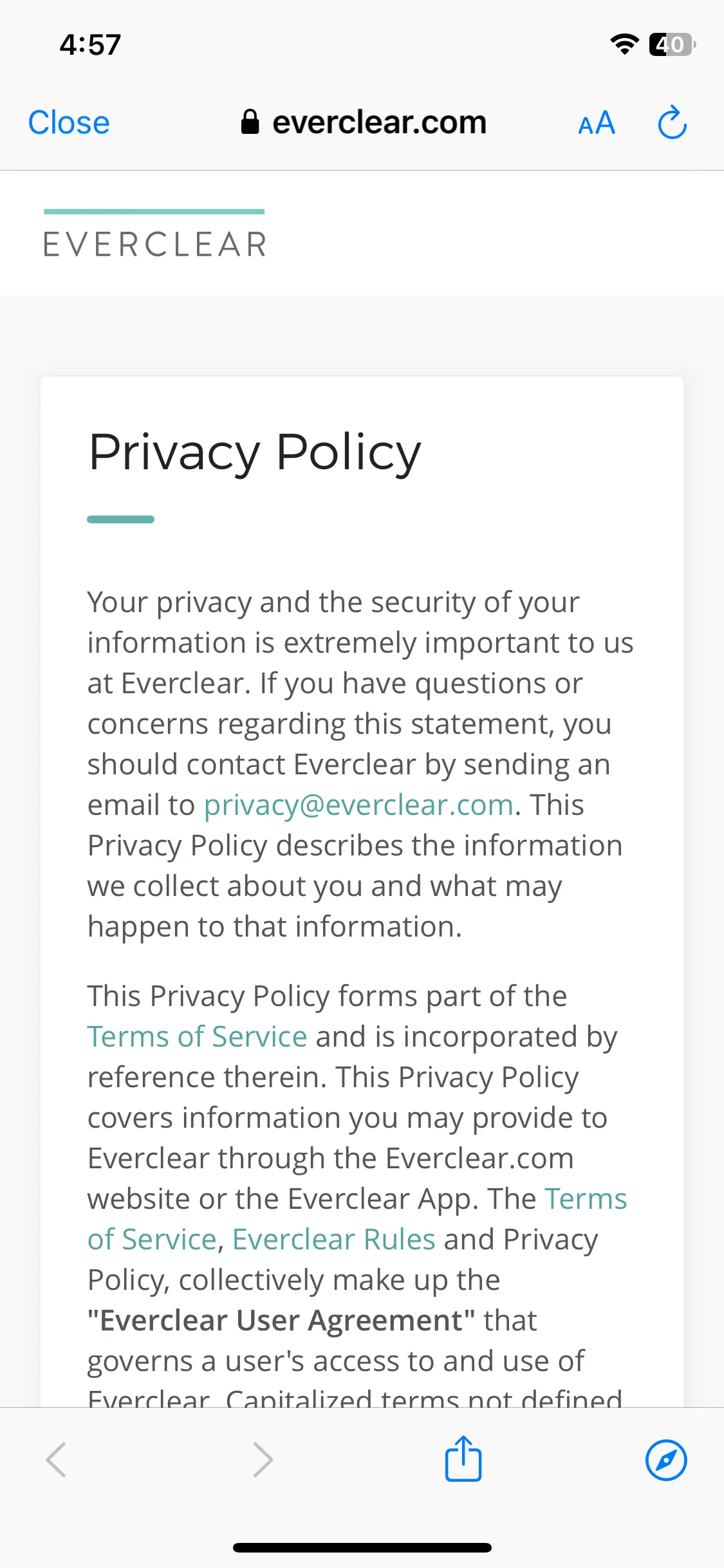The image size is (724, 1568).
Task: Tap the everclear.com address bar
Action: click(x=364, y=122)
